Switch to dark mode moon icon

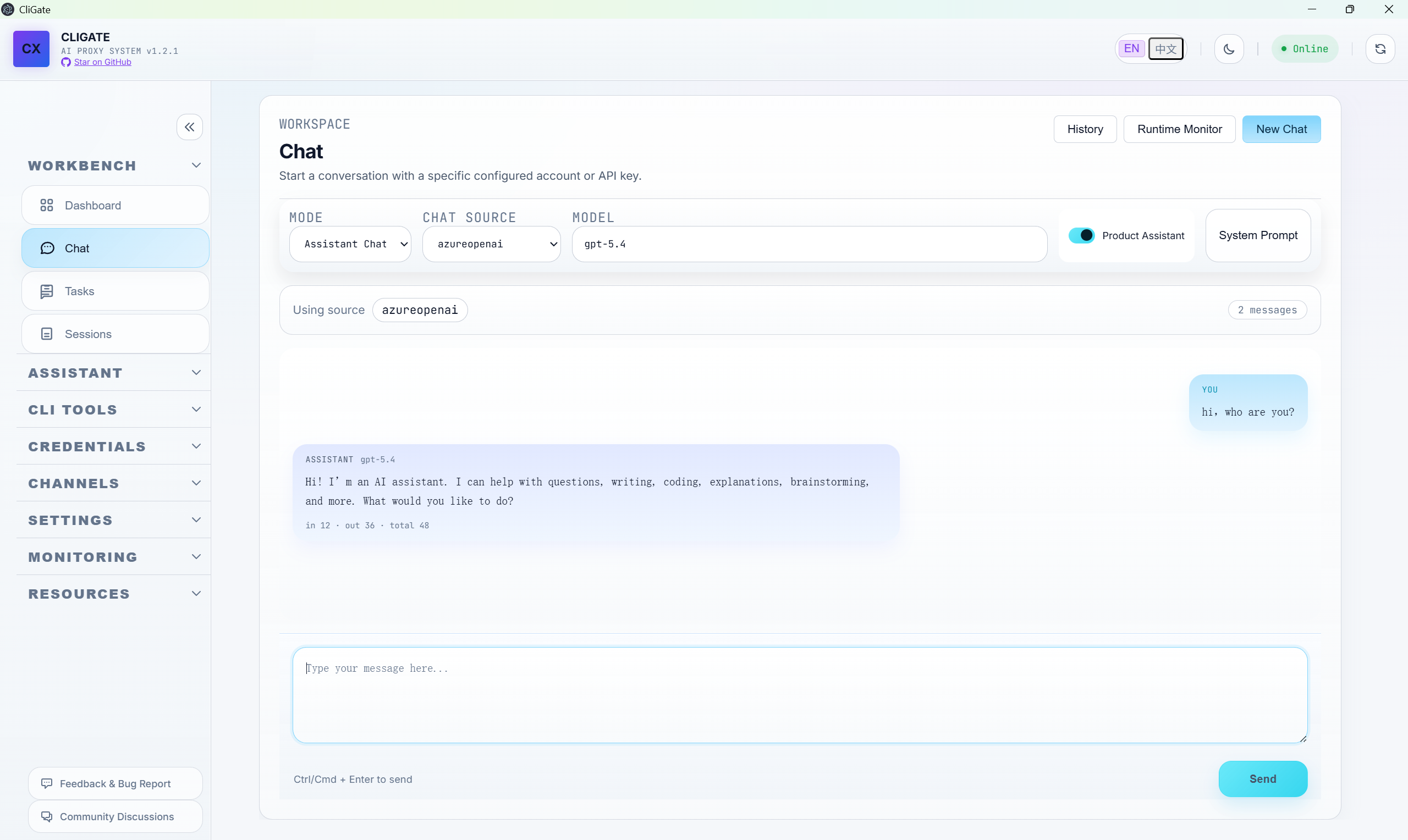pyautogui.click(x=1229, y=49)
